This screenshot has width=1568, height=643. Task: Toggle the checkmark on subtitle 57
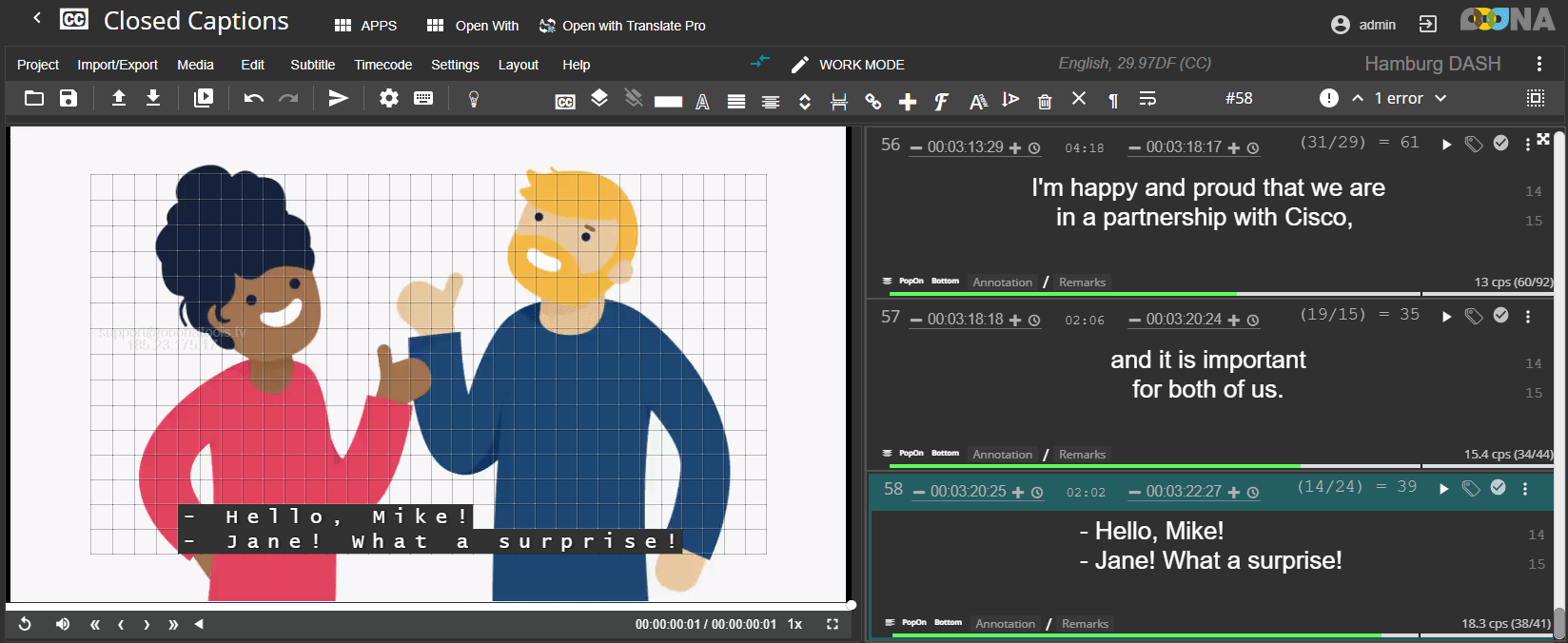click(x=1500, y=316)
